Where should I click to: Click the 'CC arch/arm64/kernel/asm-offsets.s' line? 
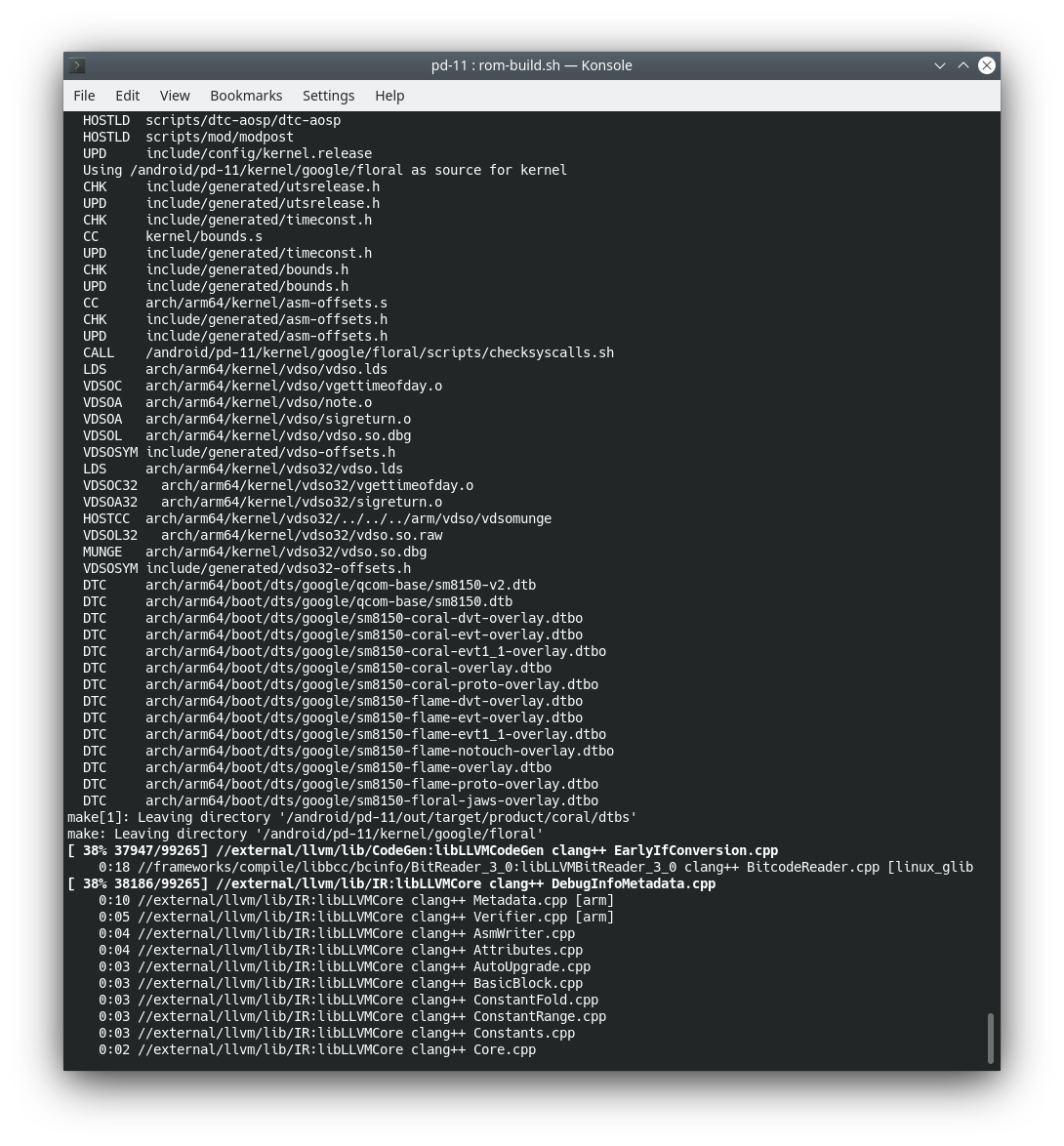pyautogui.click(x=234, y=304)
